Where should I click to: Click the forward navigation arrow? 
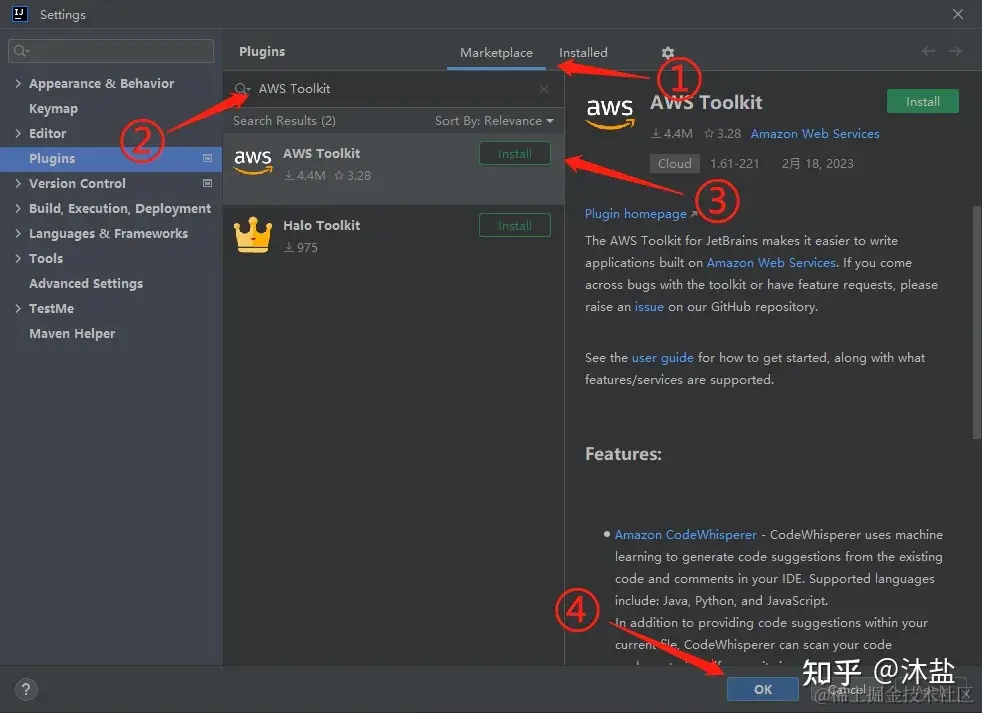(x=955, y=51)
